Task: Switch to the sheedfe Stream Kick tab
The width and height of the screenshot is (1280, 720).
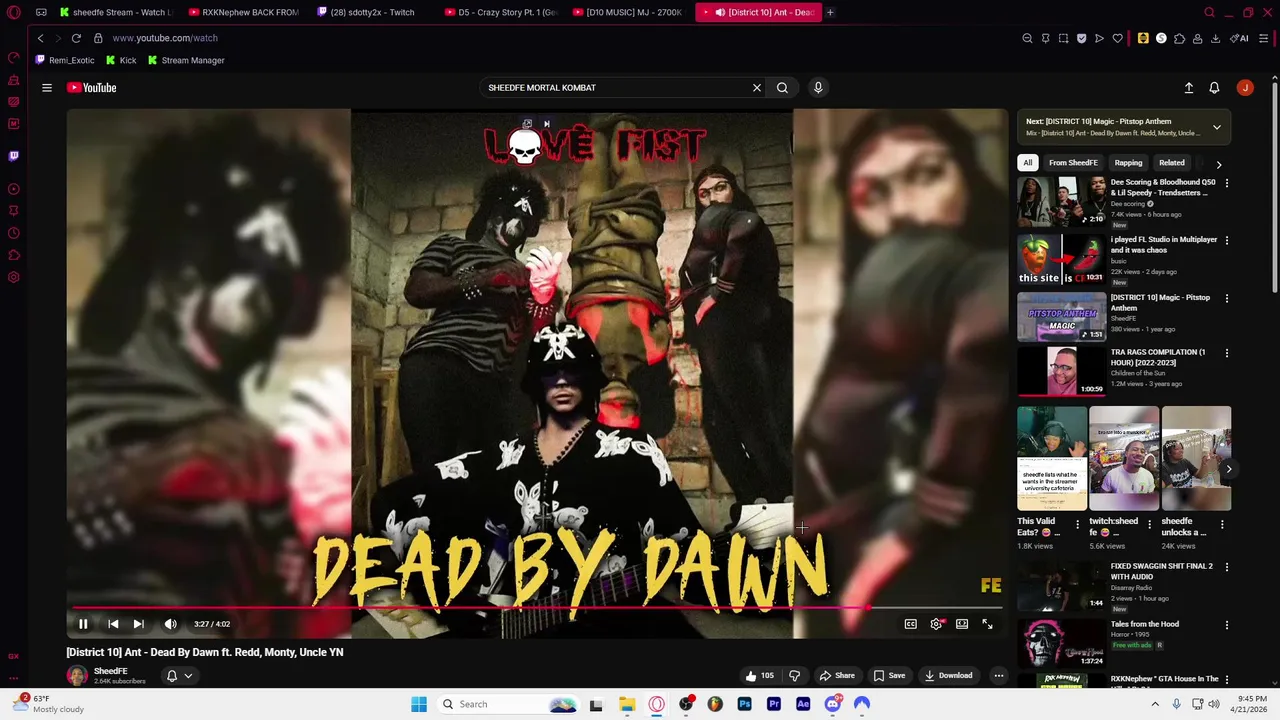Action: [x=115, y=12]
